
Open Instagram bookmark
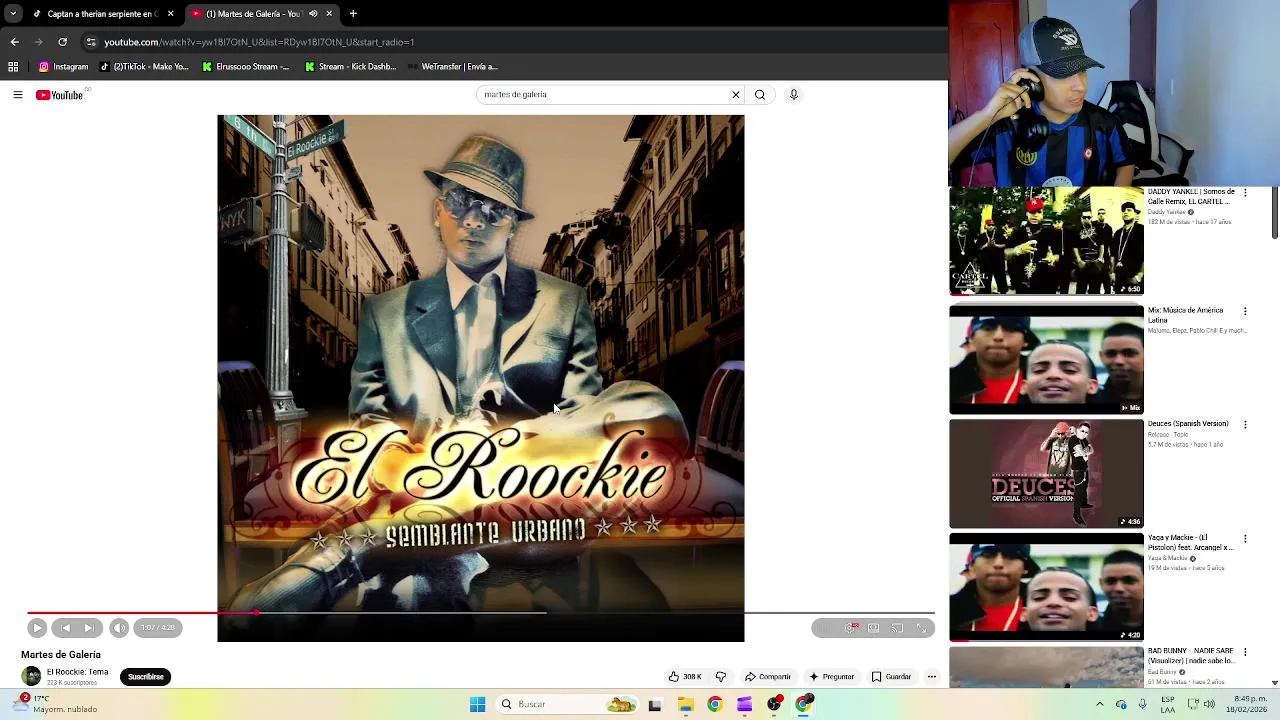[x=63, y=67]
